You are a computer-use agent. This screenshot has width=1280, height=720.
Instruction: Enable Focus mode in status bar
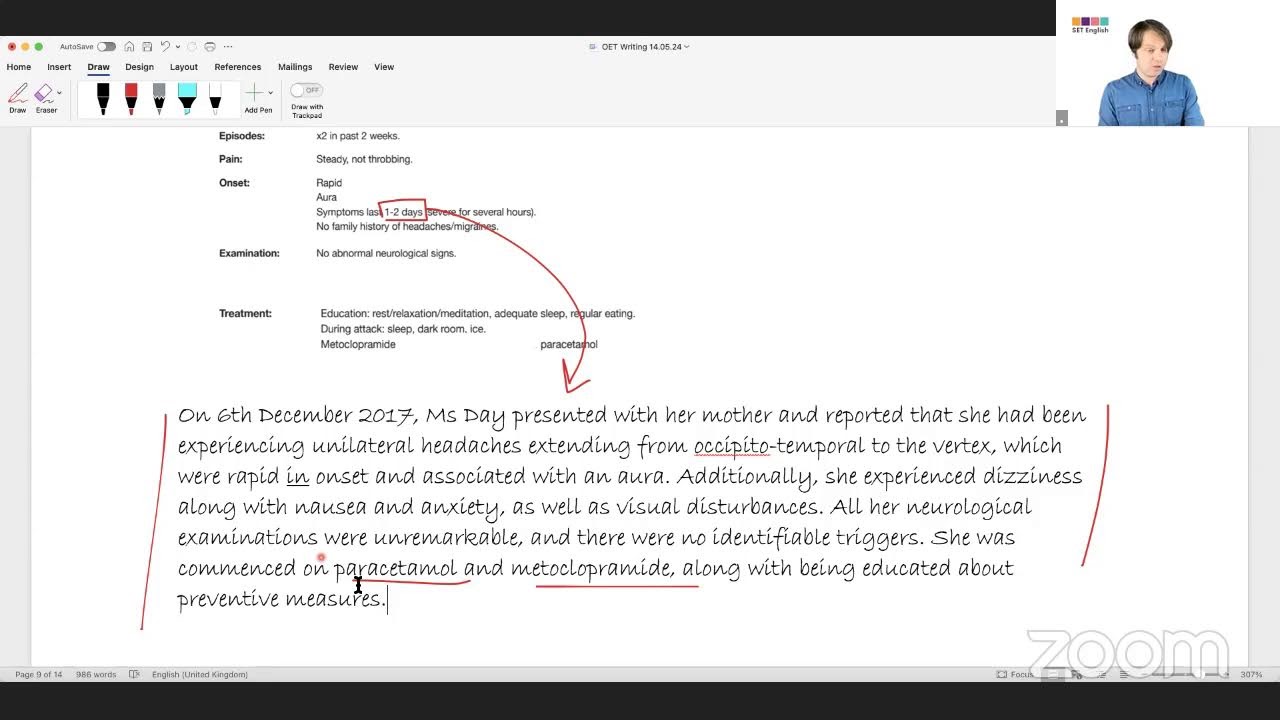pos(1014,675)
